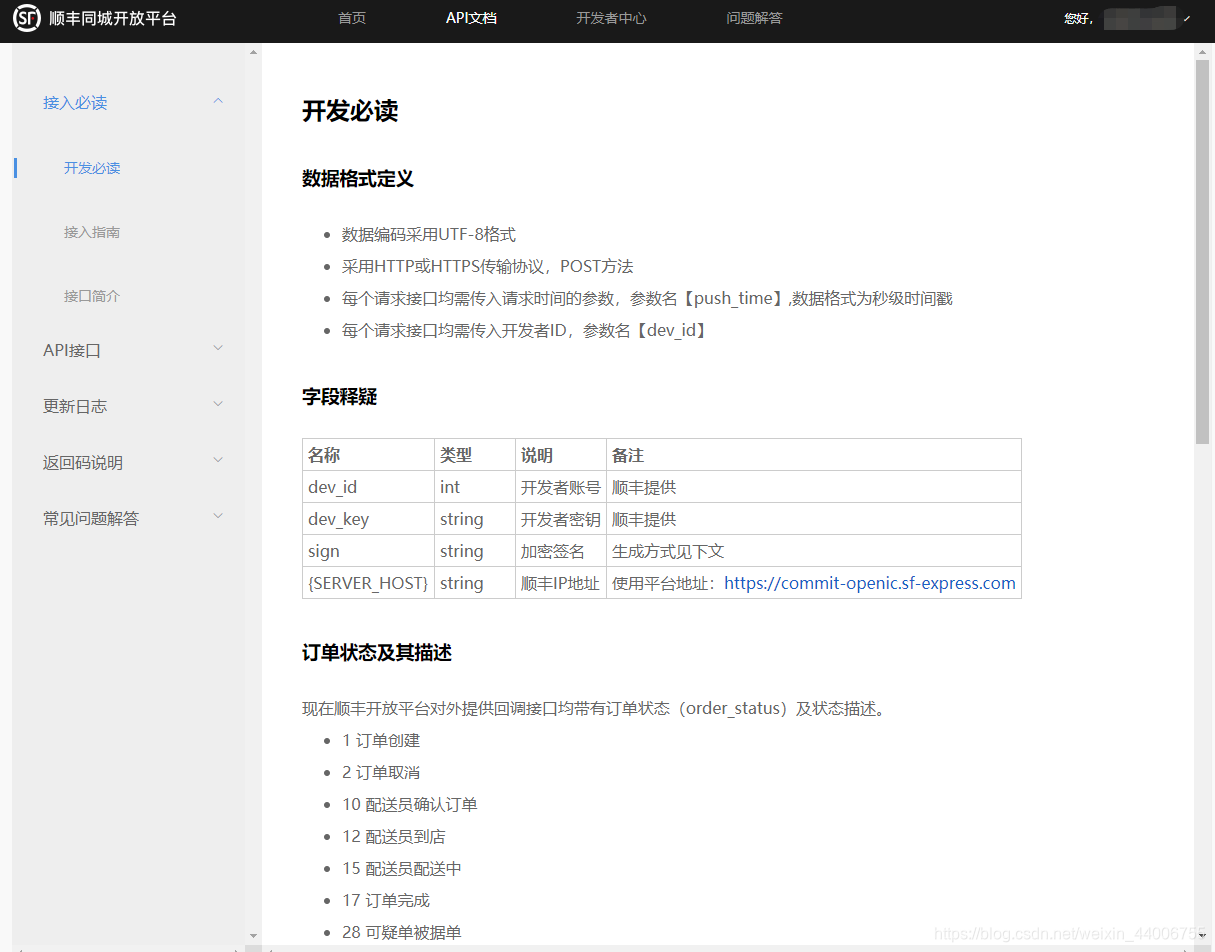
Task: Click the 类型 column header
Action: coord(475,455)
